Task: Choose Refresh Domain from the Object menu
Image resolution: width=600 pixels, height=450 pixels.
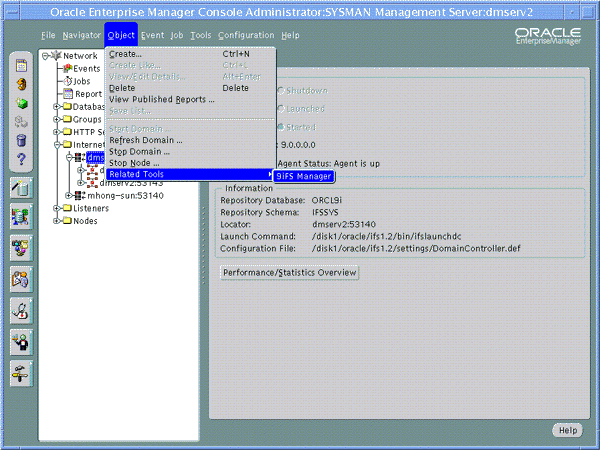Action: (190, 140)
